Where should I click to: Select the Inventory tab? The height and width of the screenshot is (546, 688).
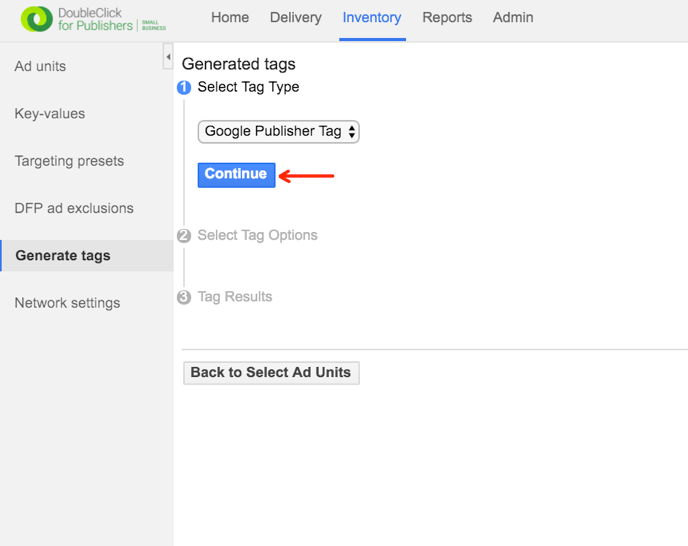(372, 18)
